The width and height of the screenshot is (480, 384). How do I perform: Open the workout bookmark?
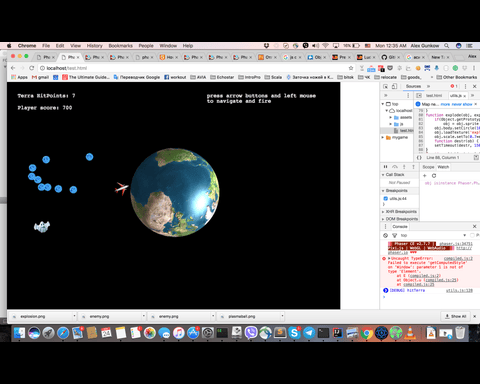point(175,77)
